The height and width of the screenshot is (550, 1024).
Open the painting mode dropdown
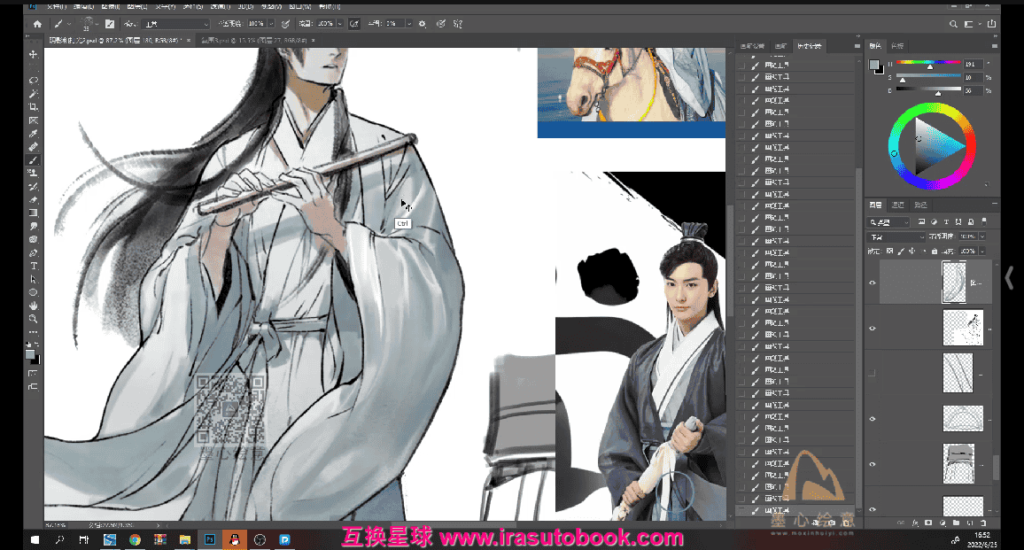coord(176,24)
